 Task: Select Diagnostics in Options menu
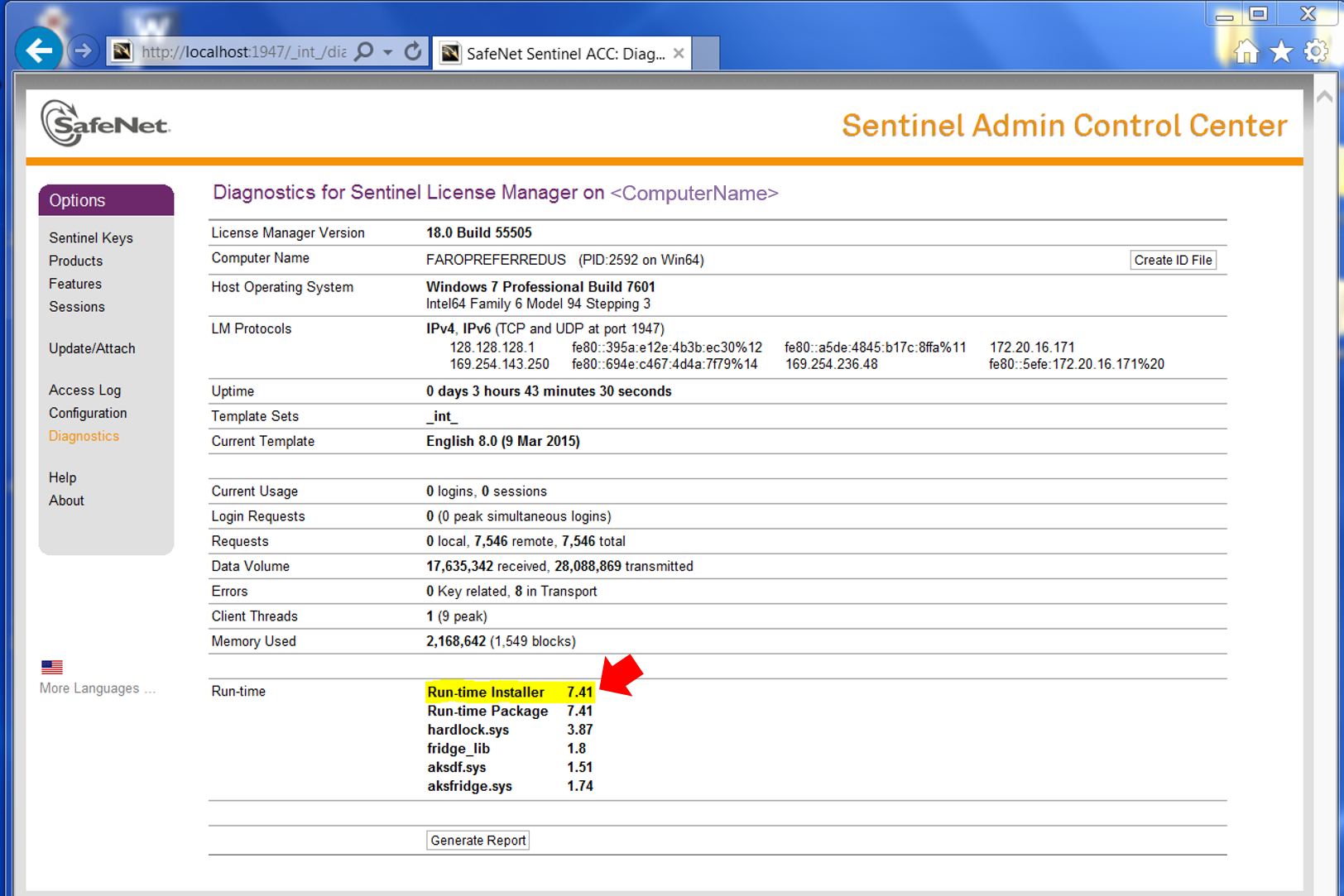[84, 436]
